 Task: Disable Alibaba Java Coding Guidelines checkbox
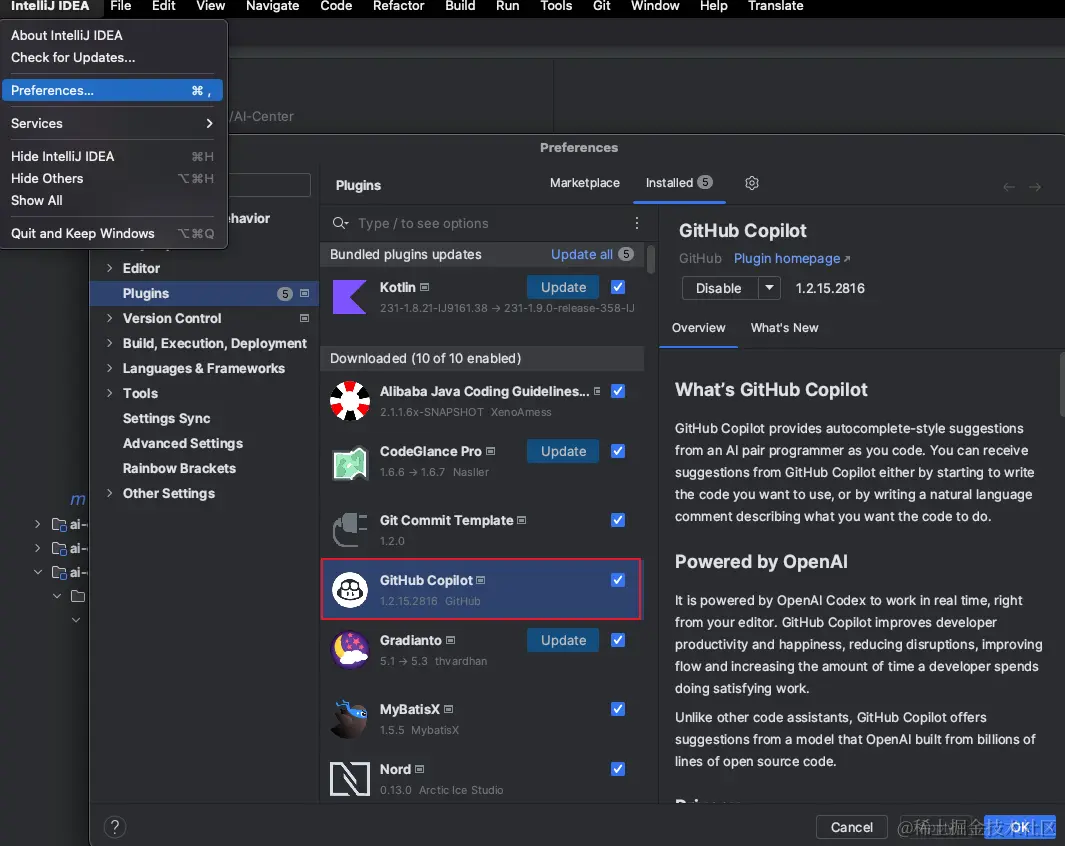(618, 391)
